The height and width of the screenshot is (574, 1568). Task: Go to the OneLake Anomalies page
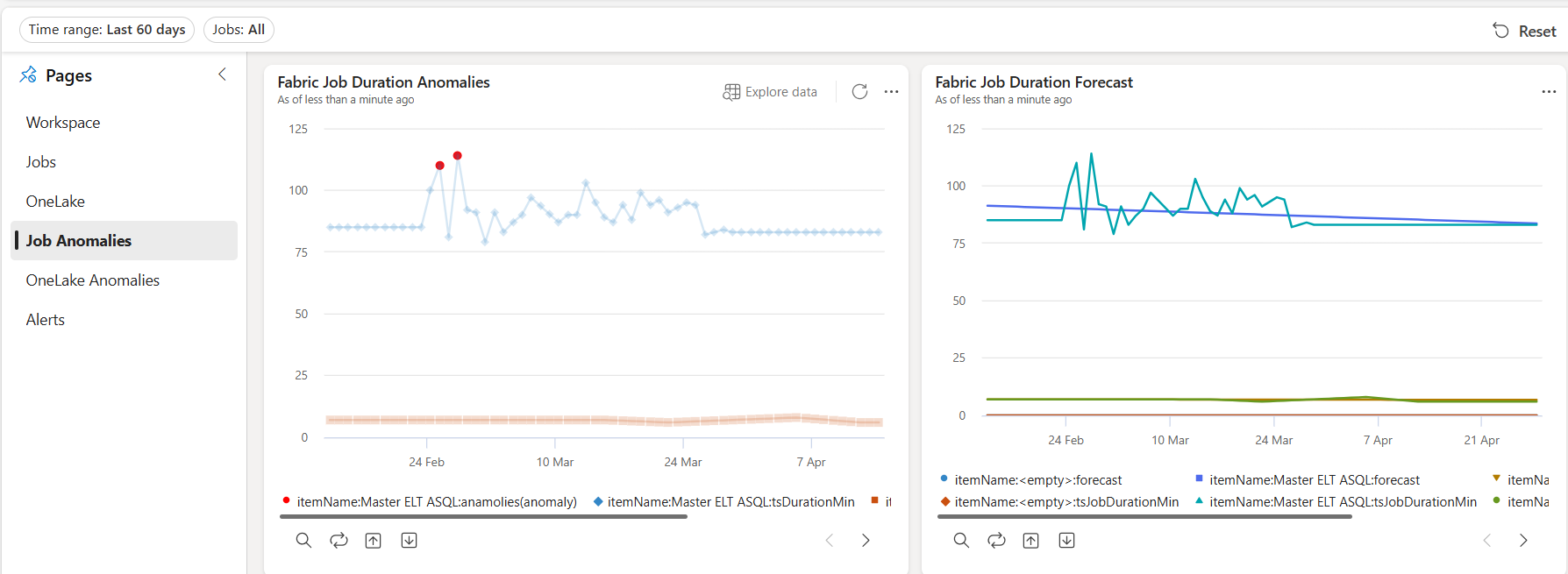[93, 280]
